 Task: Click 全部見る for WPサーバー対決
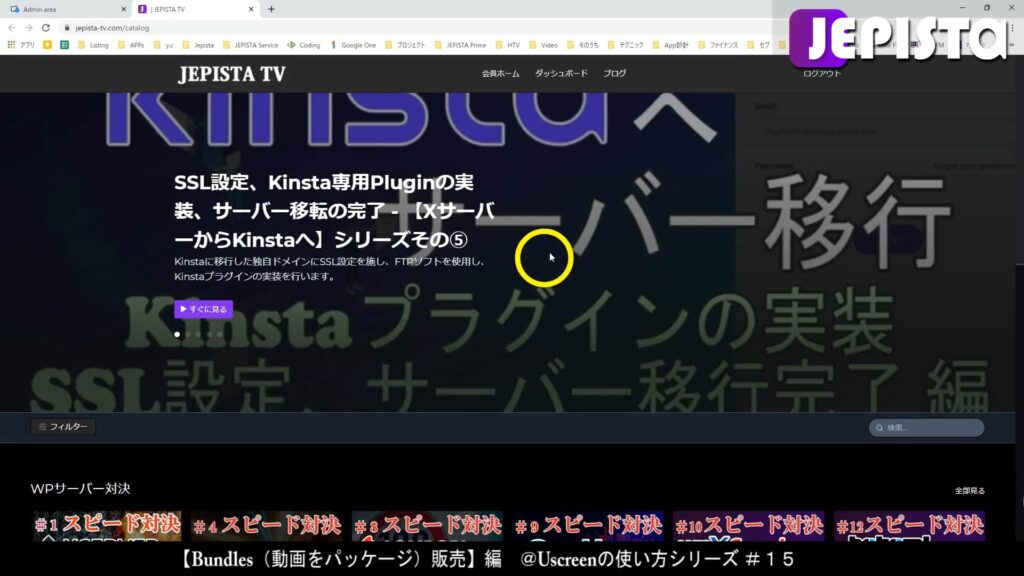coord(970,490)
